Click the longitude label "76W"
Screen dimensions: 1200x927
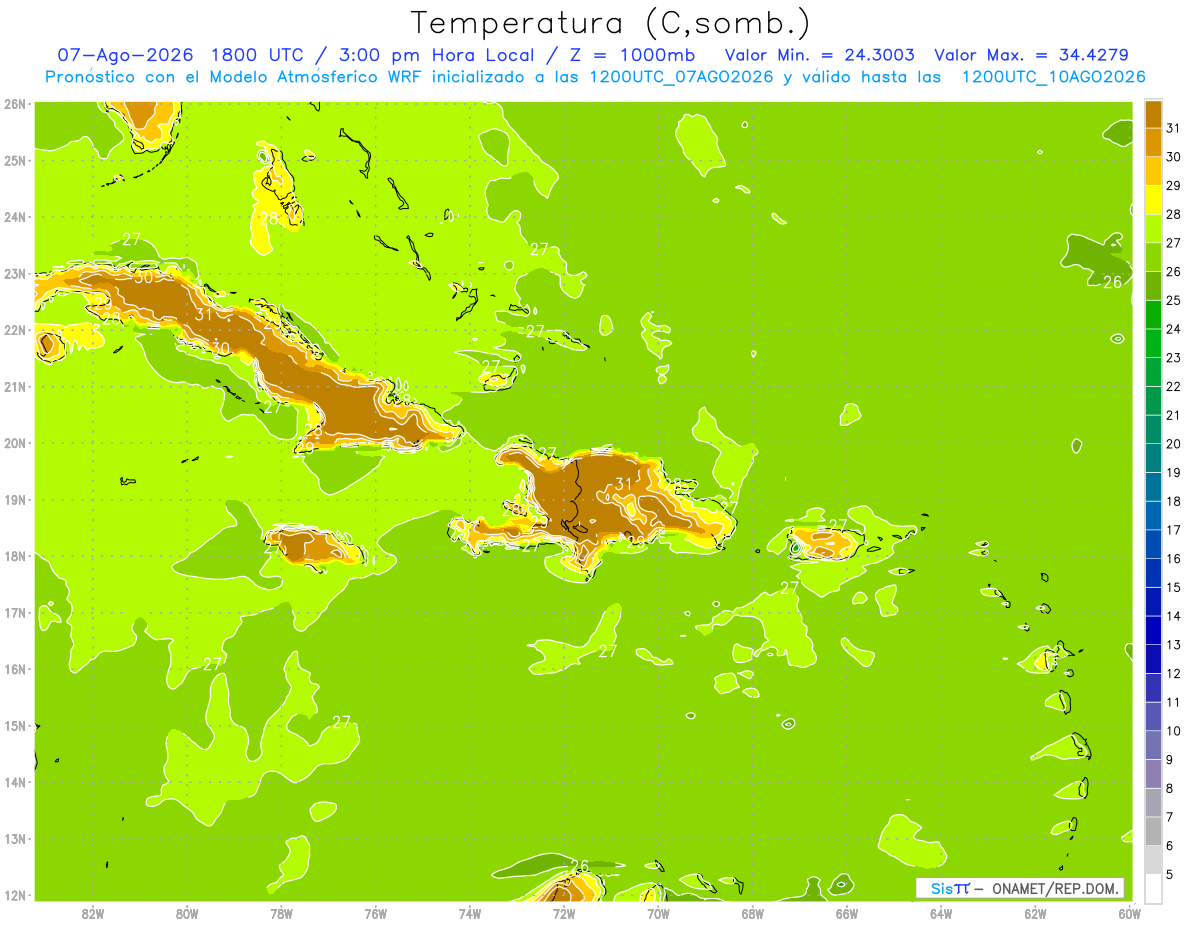(376, 913)
